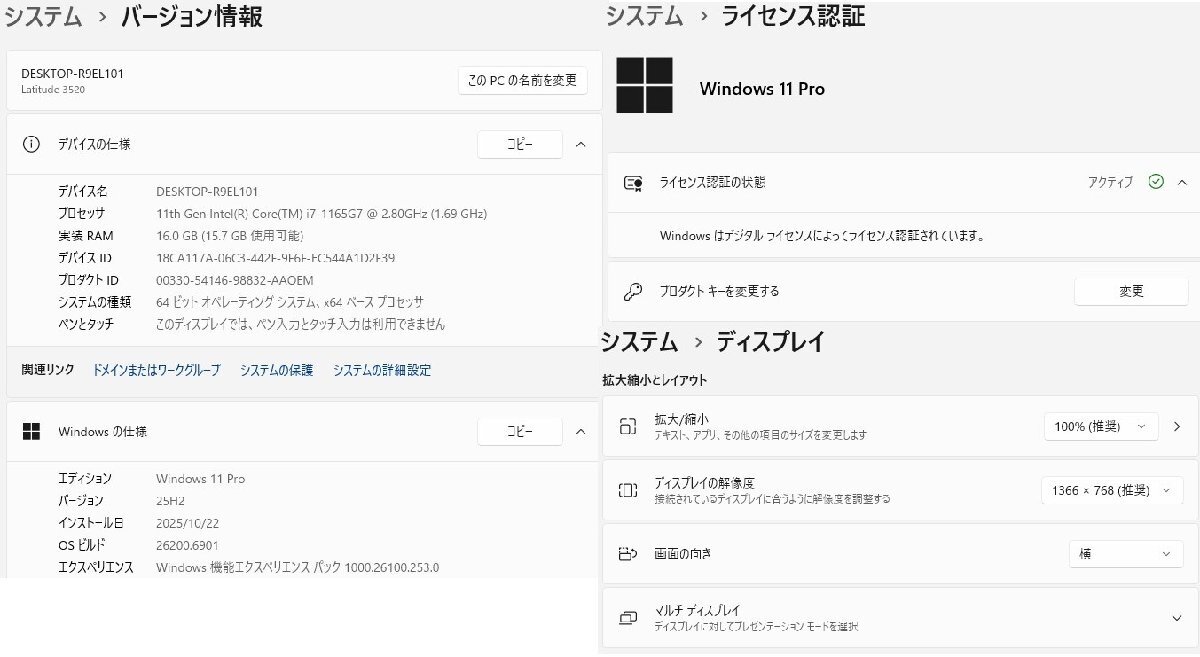Click the key icon beside プロダクトキーを変更する
Viewport: 1200px width, 657px height.
pyautogui.click(x=633, y=289)
